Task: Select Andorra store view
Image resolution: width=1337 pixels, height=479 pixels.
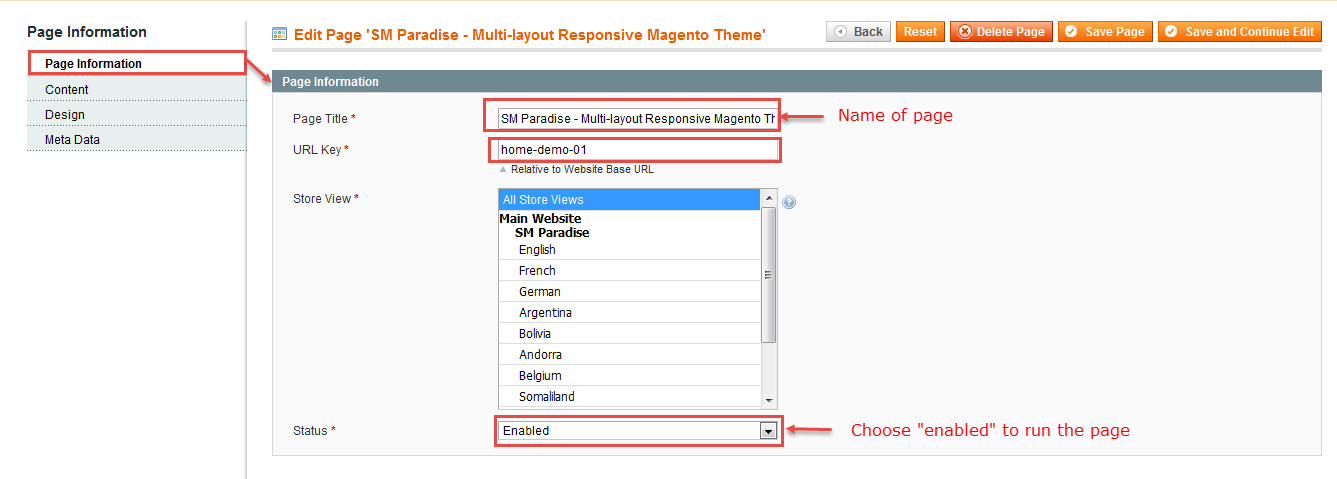Action: [x=629, y=355]
